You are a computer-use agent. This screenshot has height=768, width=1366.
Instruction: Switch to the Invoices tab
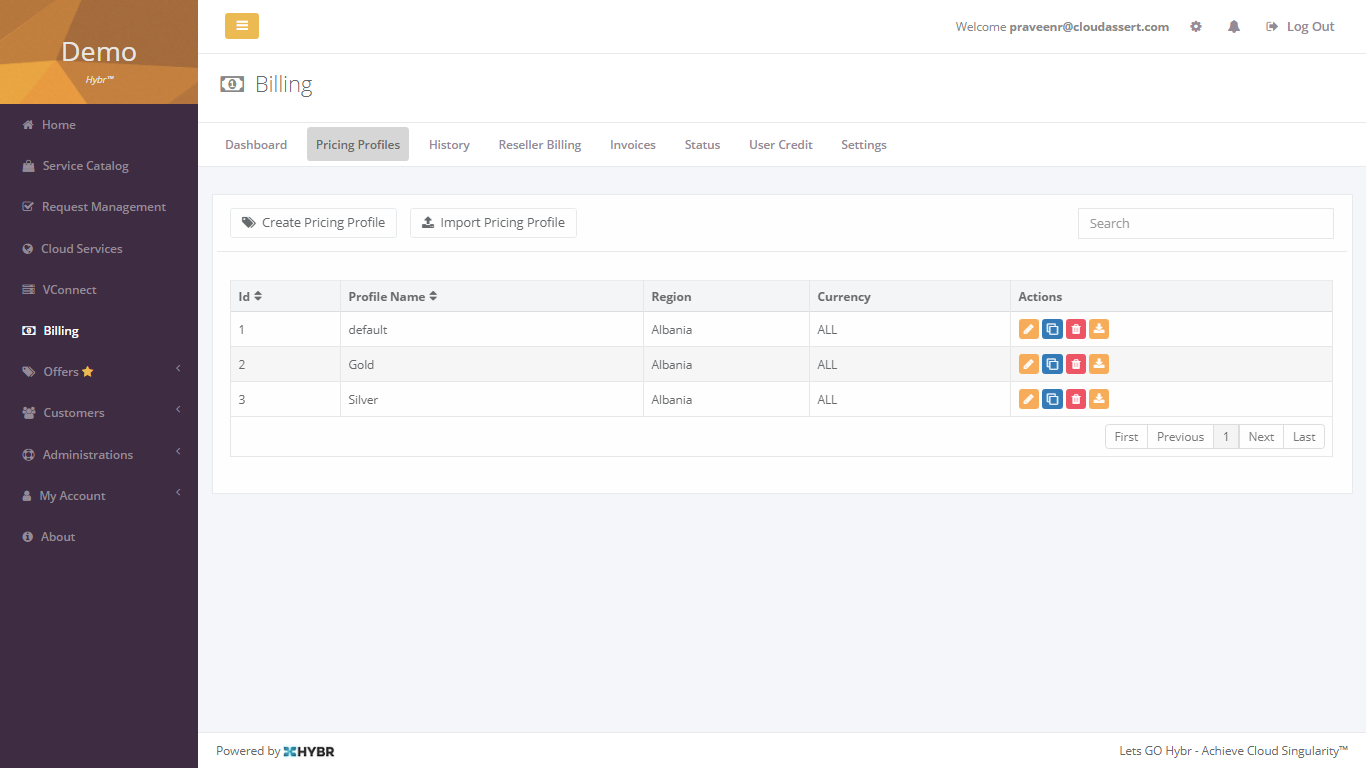click(x=633, y=145)
